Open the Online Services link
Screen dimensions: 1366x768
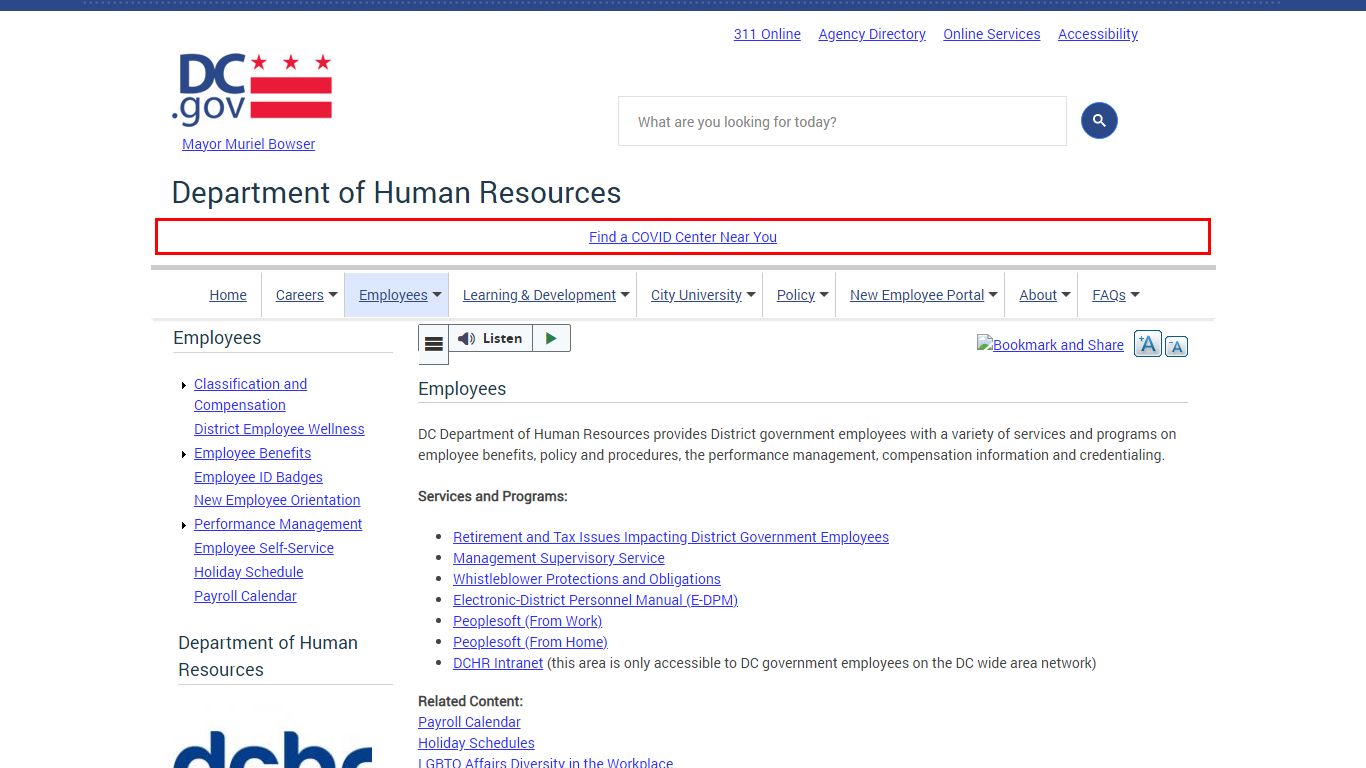(x=992, y=34)
